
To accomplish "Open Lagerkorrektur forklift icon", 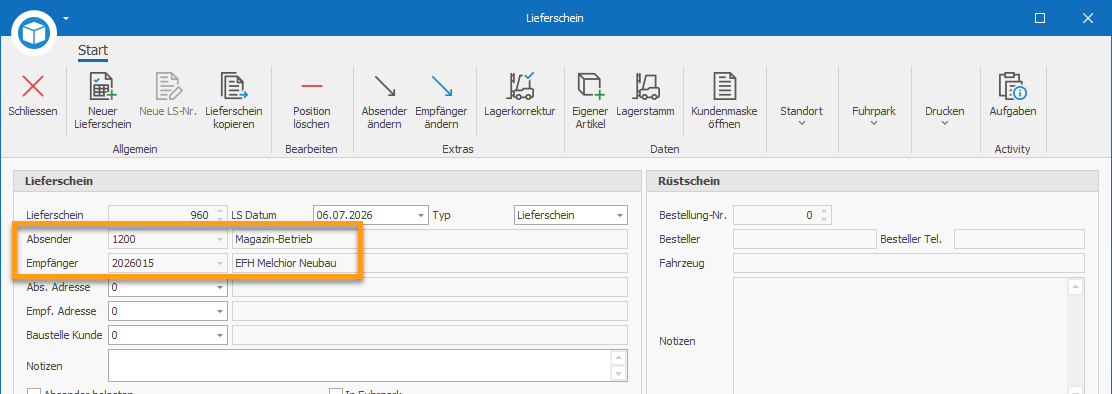I will tap(520, 86).
